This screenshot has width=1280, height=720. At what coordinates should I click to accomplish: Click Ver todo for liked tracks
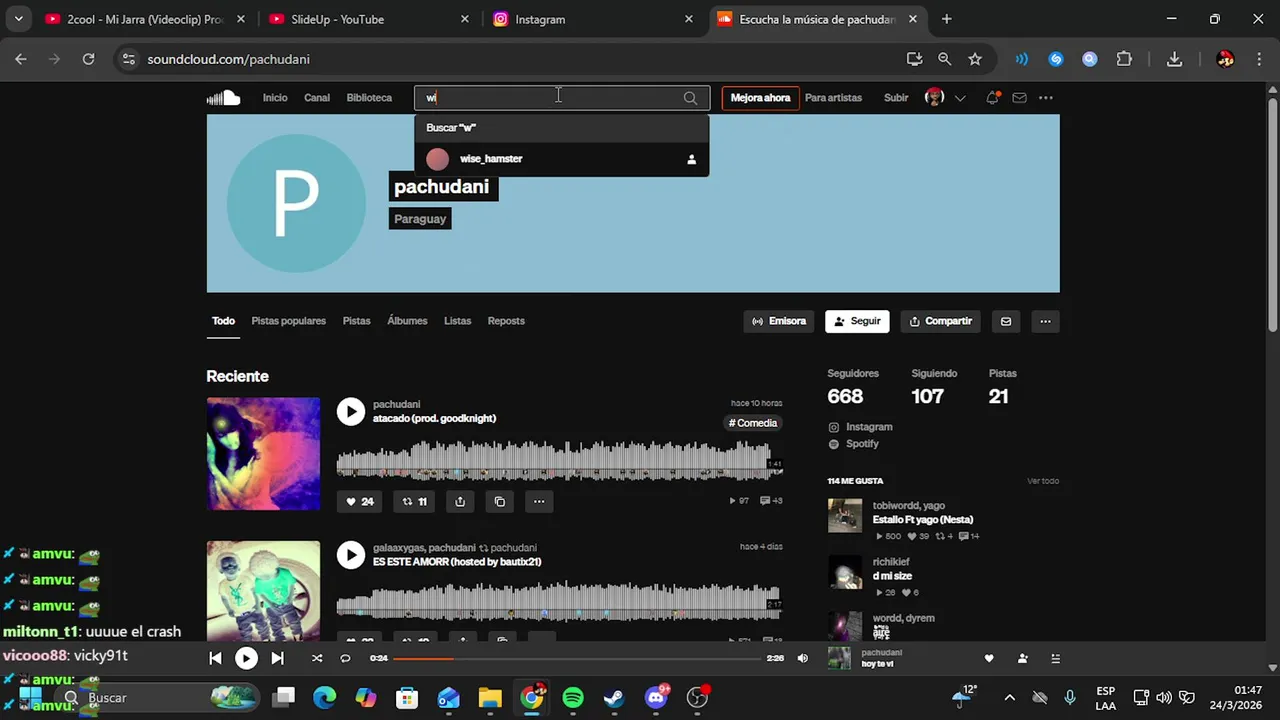pyautogui.click(x=1043, y=481)
